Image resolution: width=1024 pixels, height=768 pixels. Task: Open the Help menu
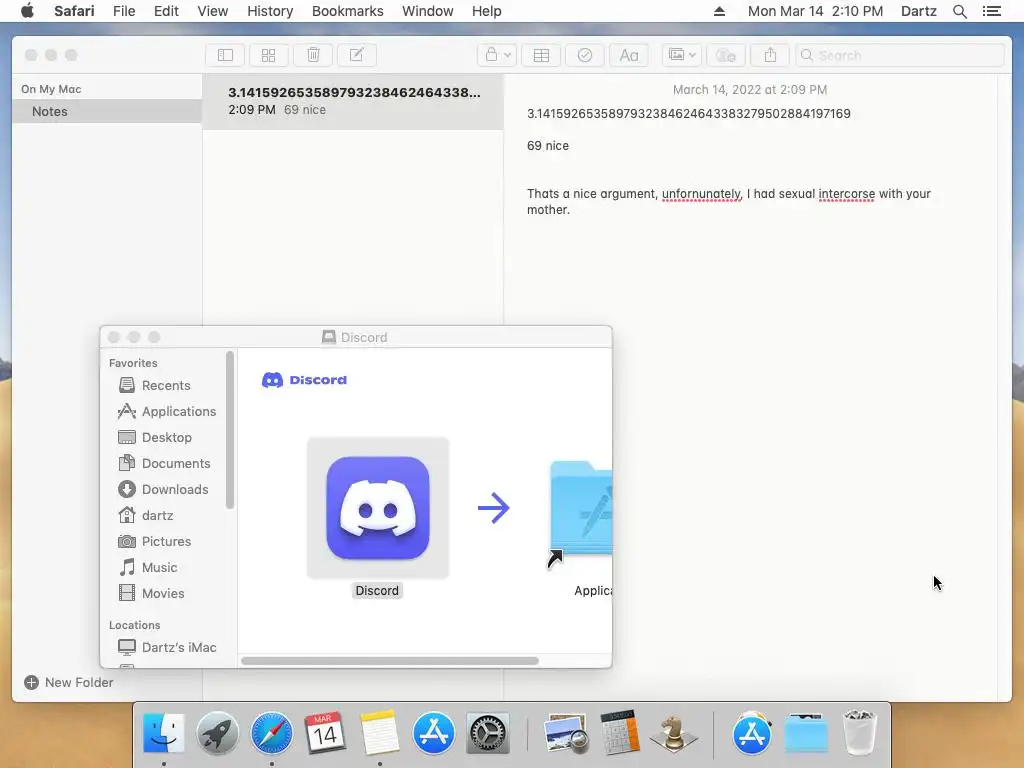(487, 11)
